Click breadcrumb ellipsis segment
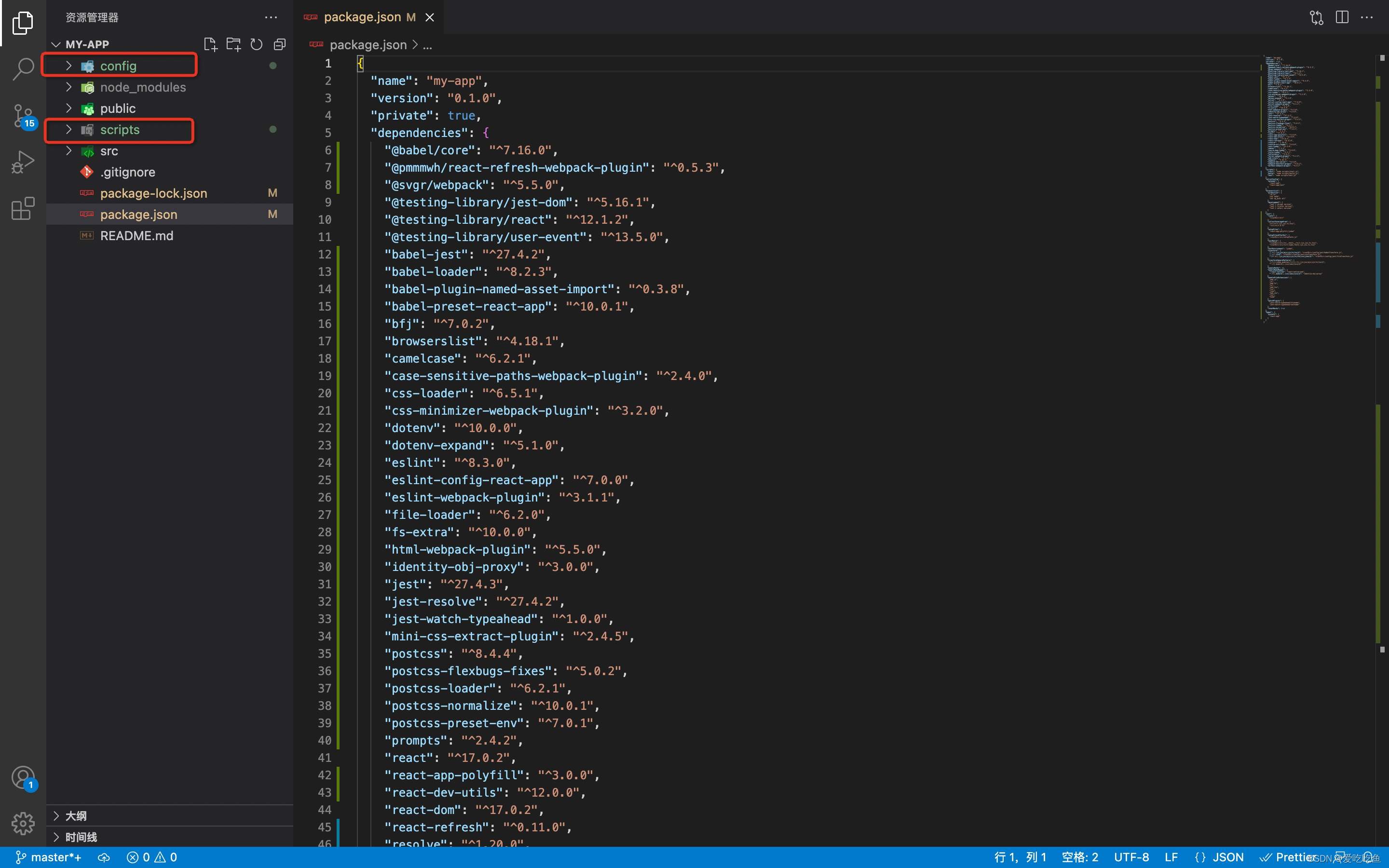 coord(428,45)
